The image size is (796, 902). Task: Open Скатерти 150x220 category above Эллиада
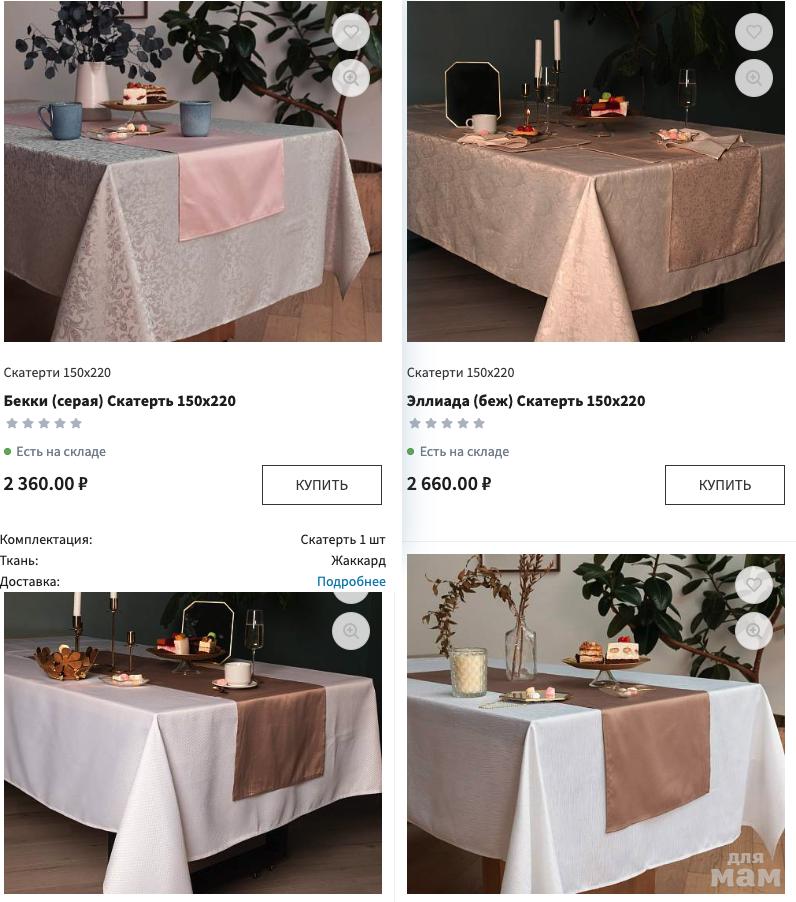click(x=461, y=373)
